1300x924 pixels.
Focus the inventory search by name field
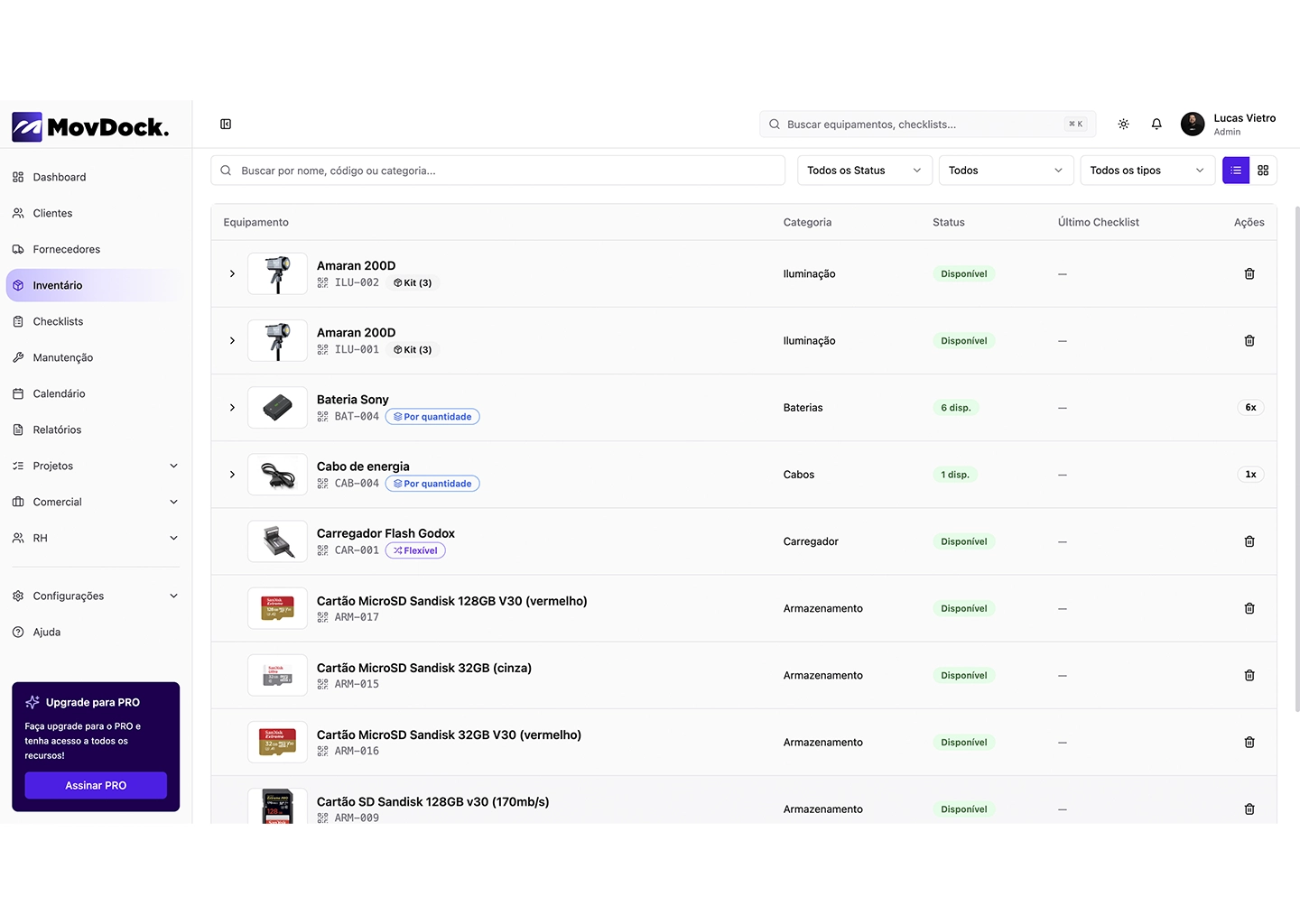506,171
